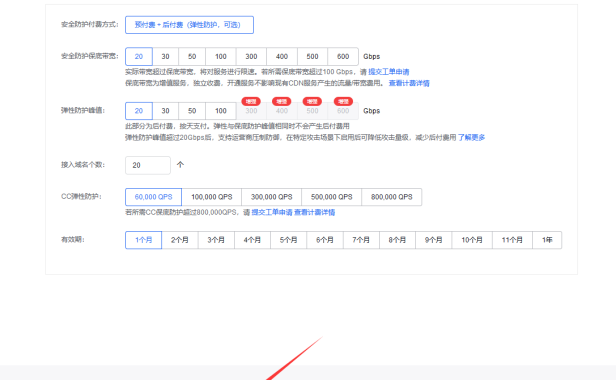This screenshot has height=380, width=616.
Task: Choose 600 Gbps guaranteed protection bandwidth
Action: coord(343,57)
